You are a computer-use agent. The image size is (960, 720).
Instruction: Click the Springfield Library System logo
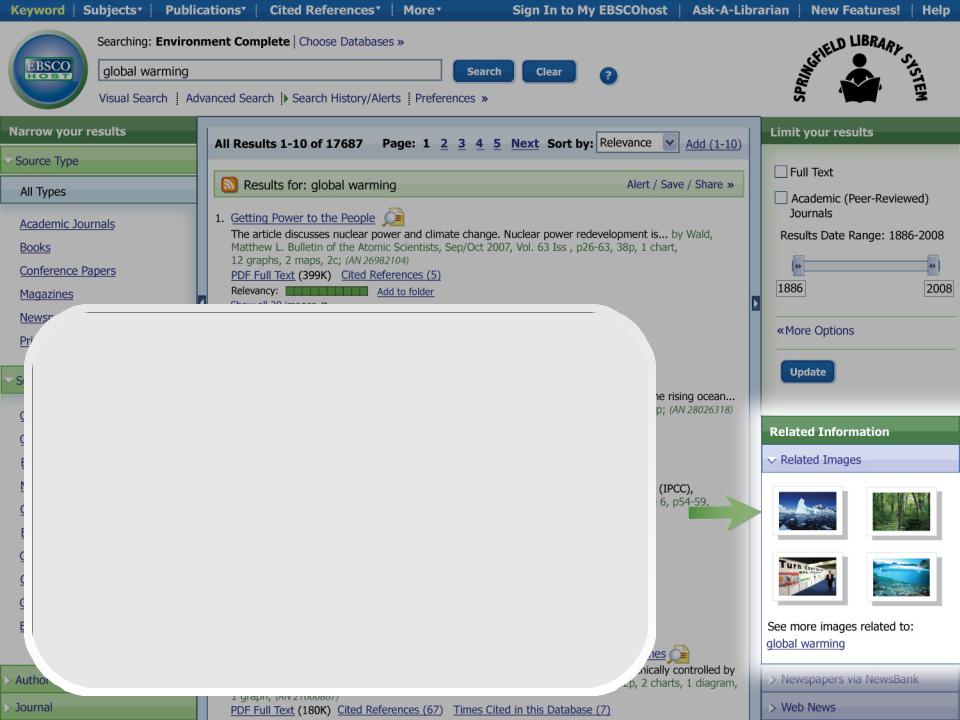[860, 69]
